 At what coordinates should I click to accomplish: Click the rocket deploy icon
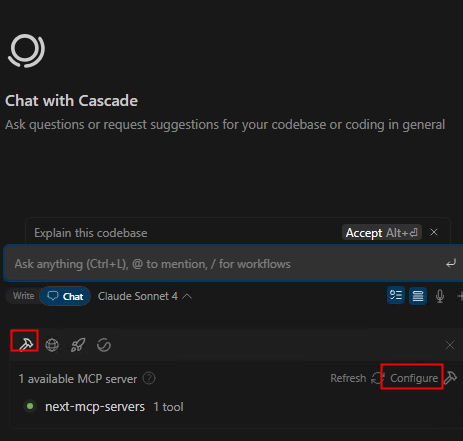pyautogui.click(x=78, y=345)
